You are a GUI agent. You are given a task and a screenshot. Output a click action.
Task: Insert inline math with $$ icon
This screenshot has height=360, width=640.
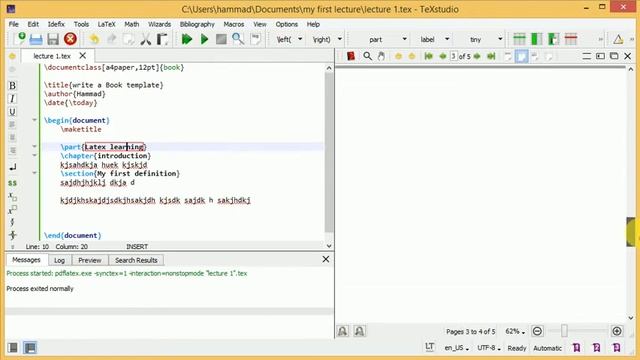[12, 183]
